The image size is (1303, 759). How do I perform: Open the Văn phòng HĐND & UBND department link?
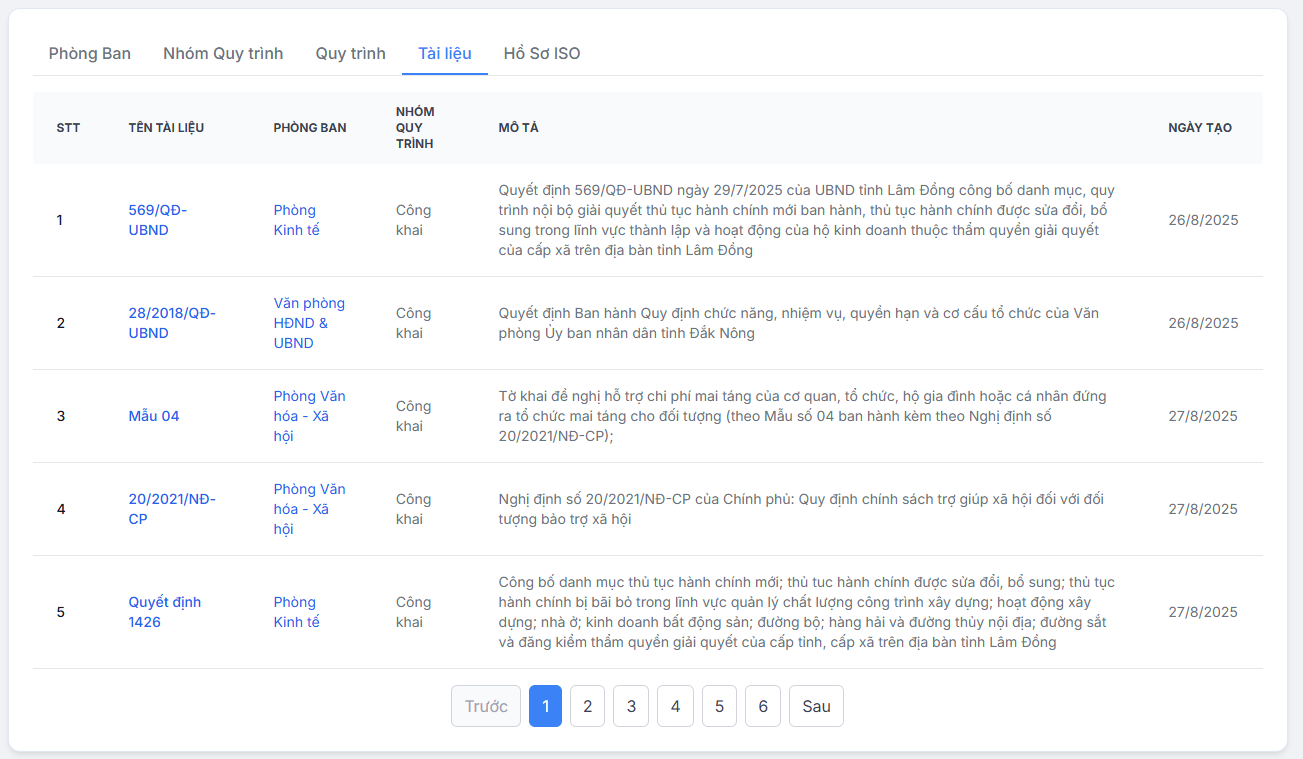(x=310, y=323)
